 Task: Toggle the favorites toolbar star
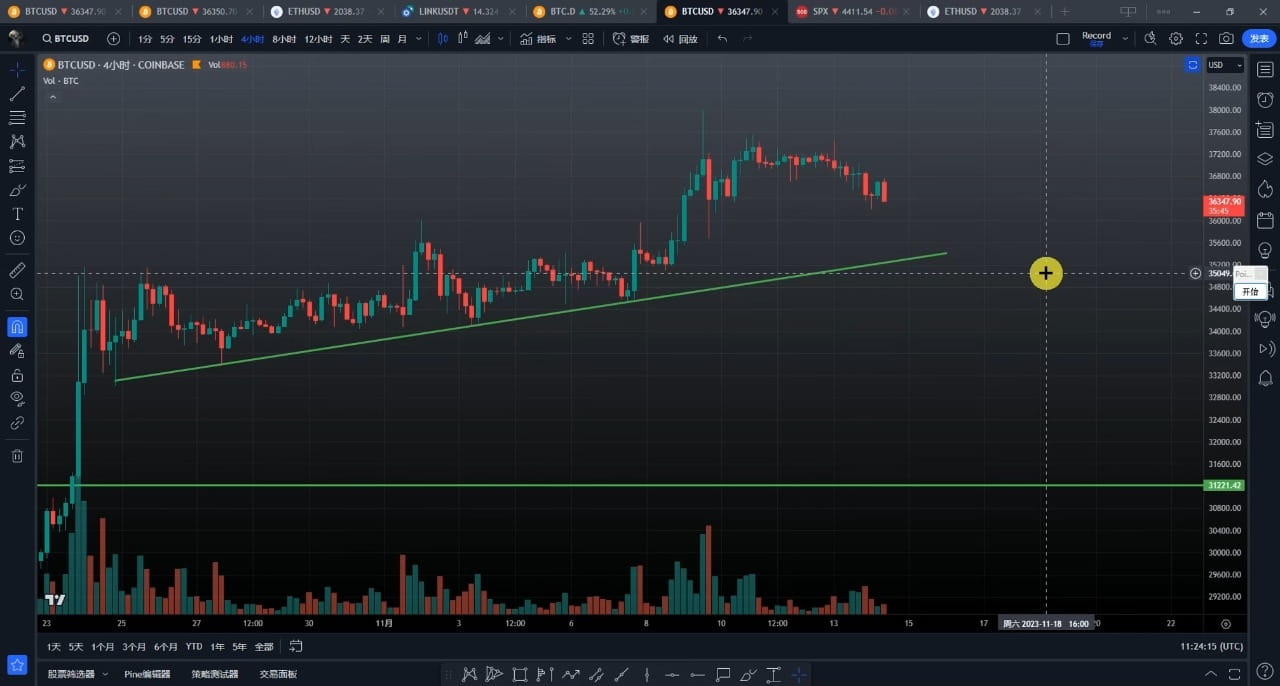tap(17, 665)
